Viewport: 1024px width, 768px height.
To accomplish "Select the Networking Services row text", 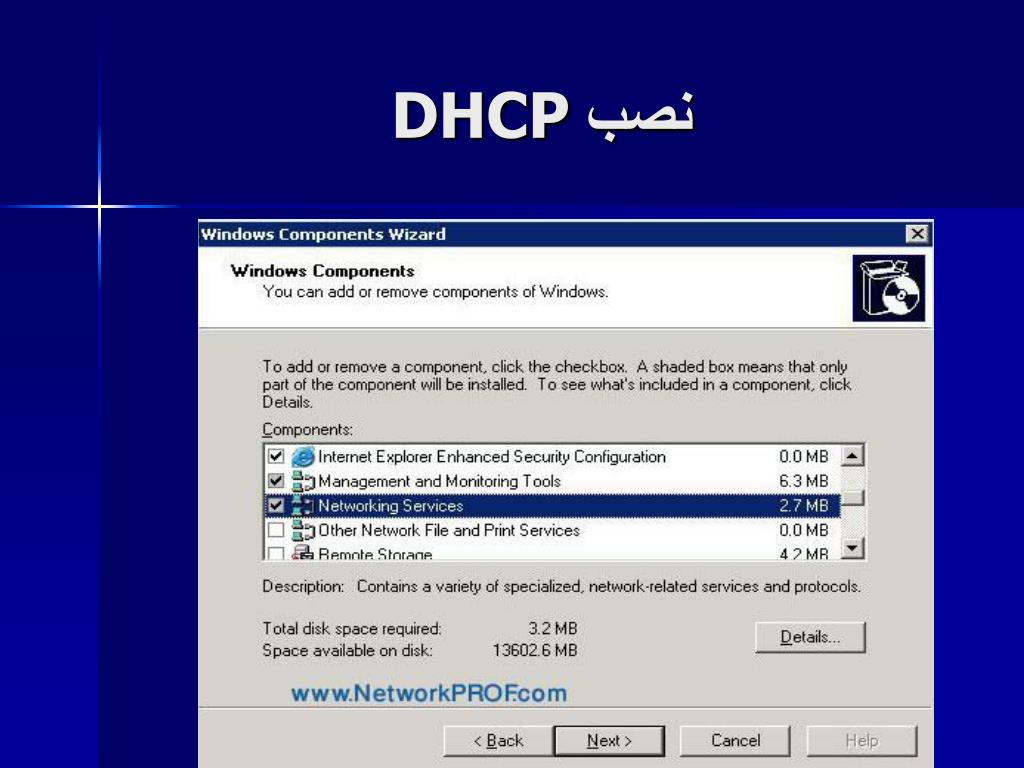I will pos(391,505).
